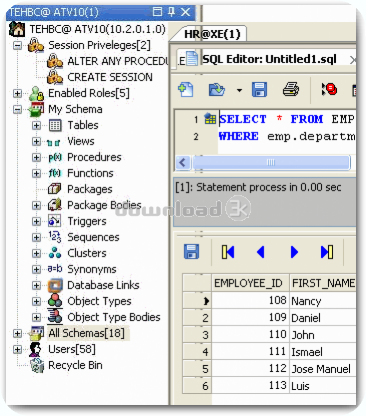The image size is (366, 416).
Task: Expand the All Schemas[18] node
Action: pyautogui.click(x=17, y=333)
